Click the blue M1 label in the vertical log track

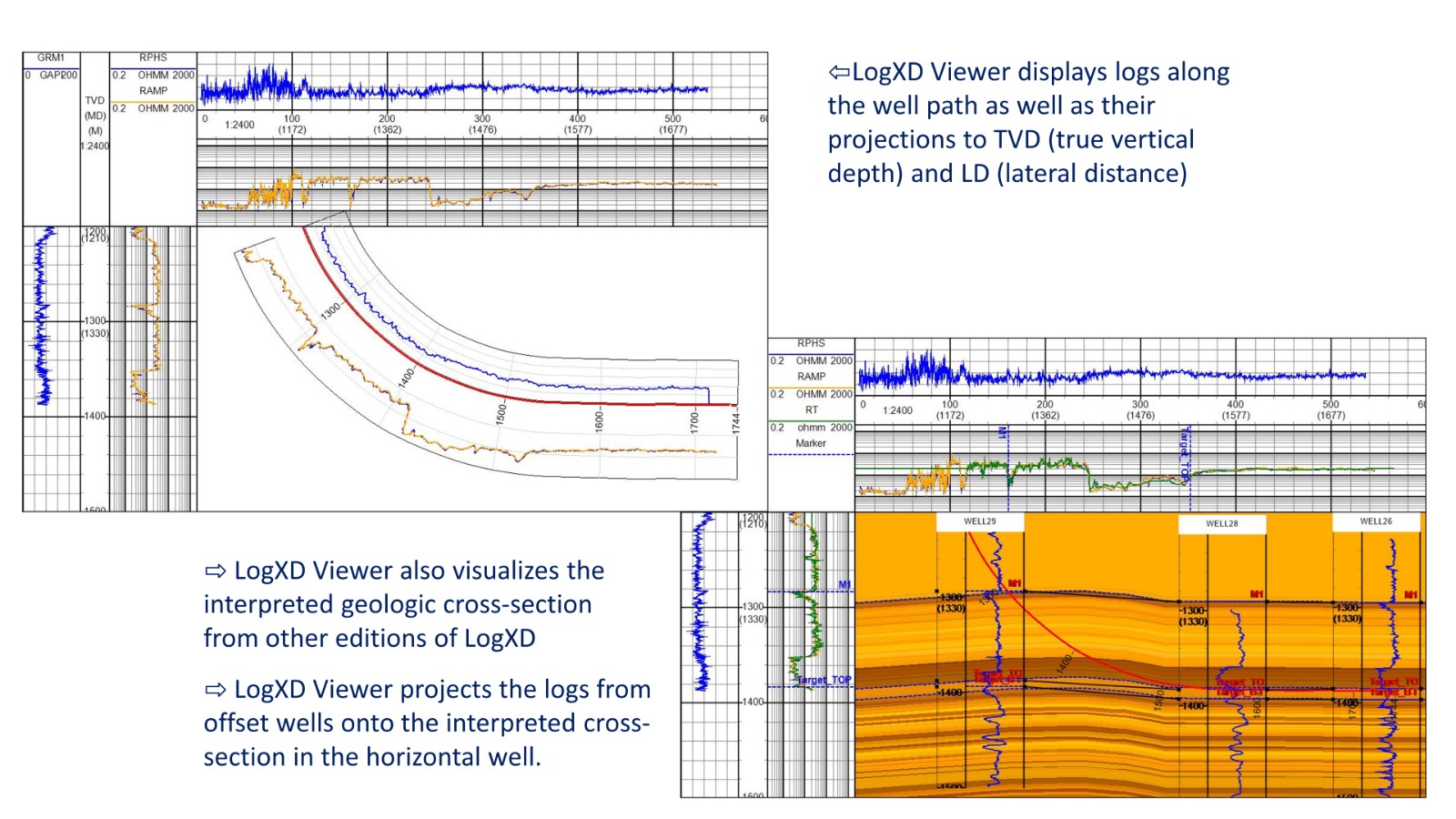point(844,585)
